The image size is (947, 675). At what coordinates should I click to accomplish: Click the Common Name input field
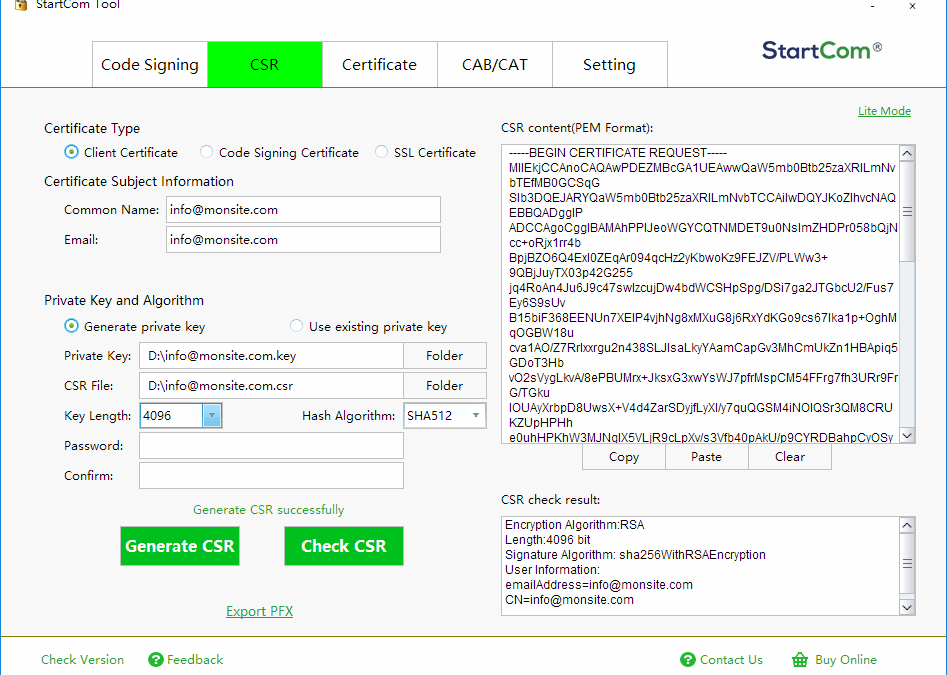[303, 210]
